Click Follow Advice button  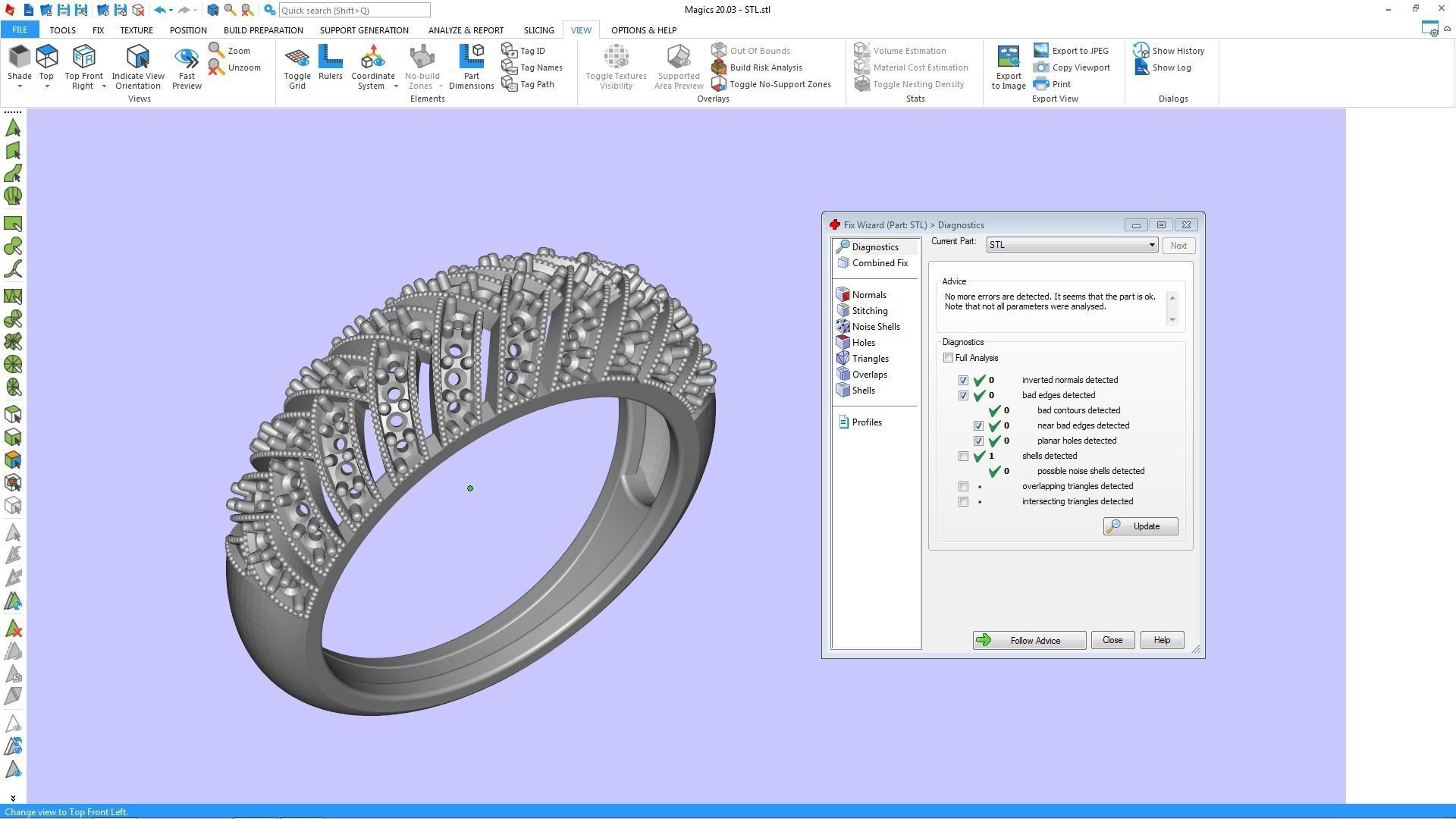click(x=1028, y=641)
